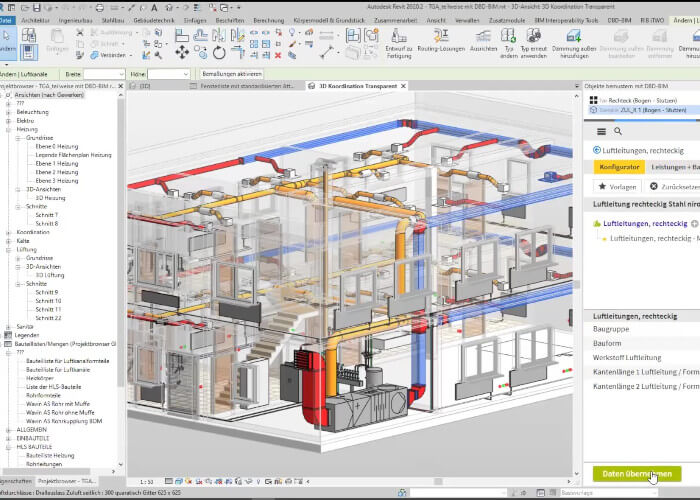Screen dimensions: 700x500
Task: Switch to the Konfigurator tab
Action: [619, 167]
